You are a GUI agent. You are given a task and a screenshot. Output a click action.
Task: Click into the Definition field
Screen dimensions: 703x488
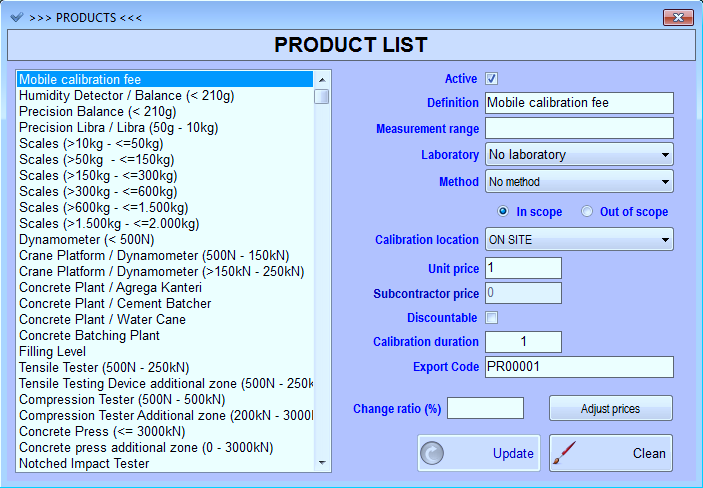coord(579,103)
